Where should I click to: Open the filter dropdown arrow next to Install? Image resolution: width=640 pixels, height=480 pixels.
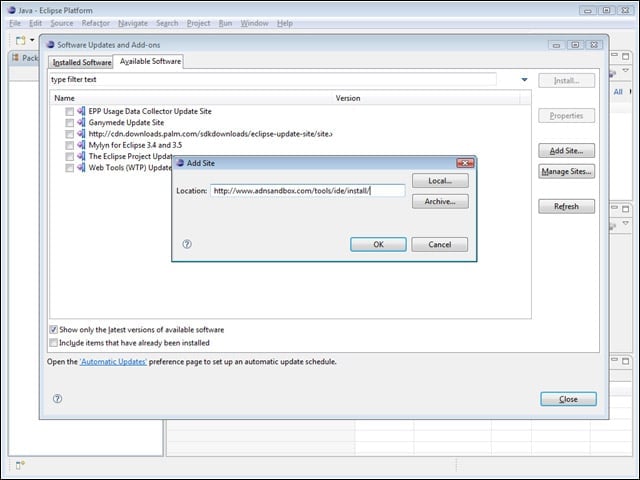point(524,80)
